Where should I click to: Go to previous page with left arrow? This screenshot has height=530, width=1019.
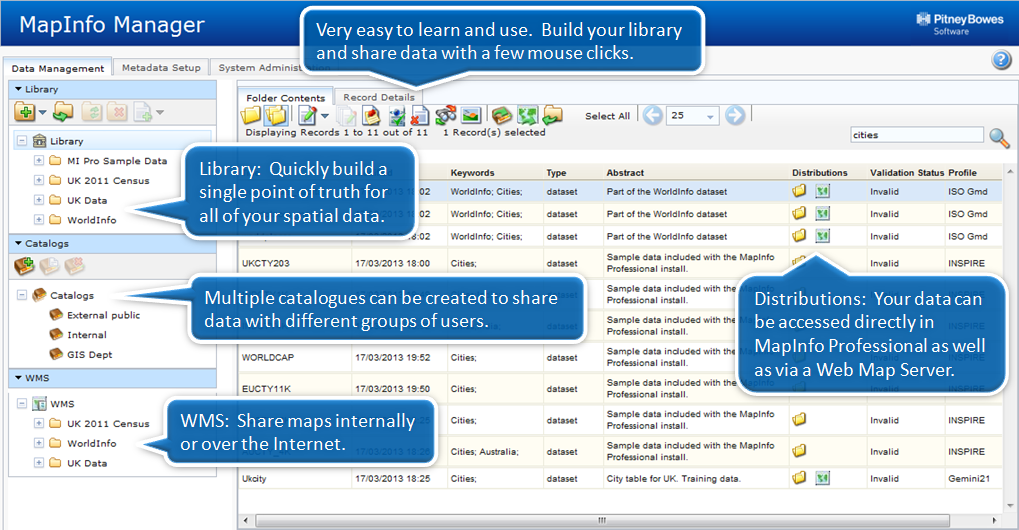click(x=652, y=116)
